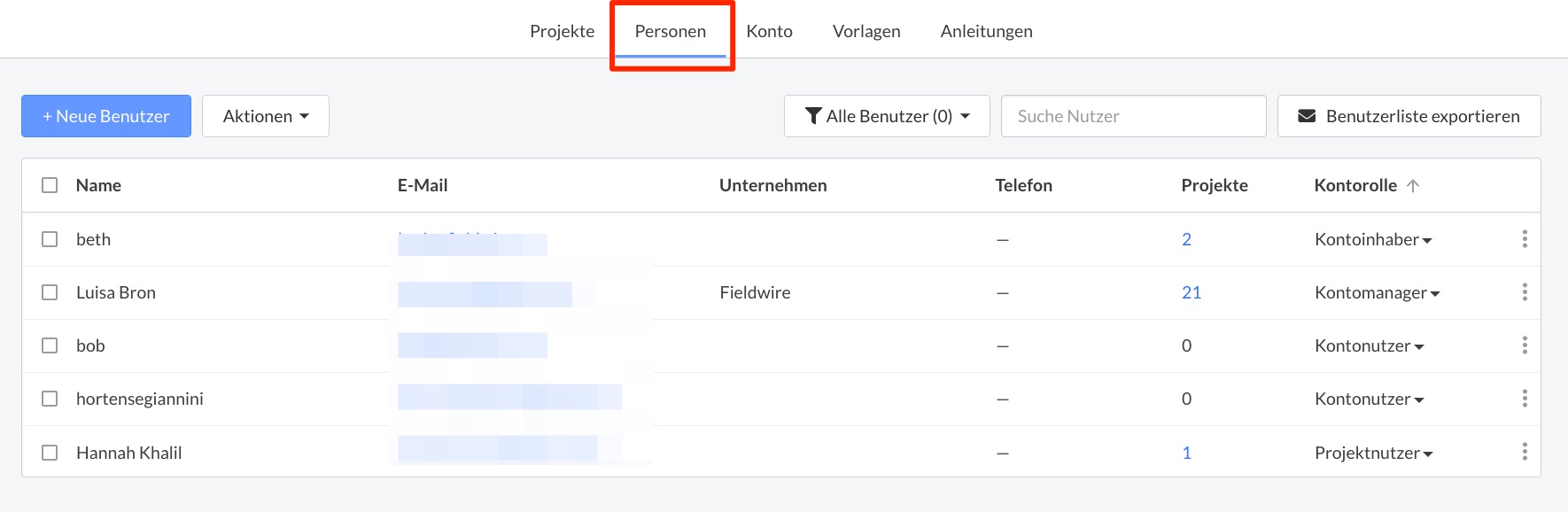Select the Personen tab
The image size is (1568, 512).
[x=671, y=31]
